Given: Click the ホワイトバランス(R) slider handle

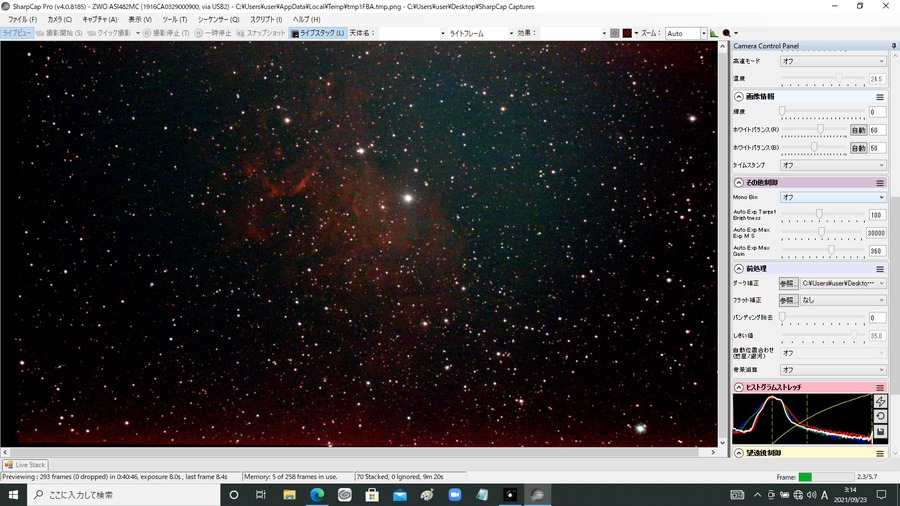Looking at the screenshot, I should (x=820, y=129).
